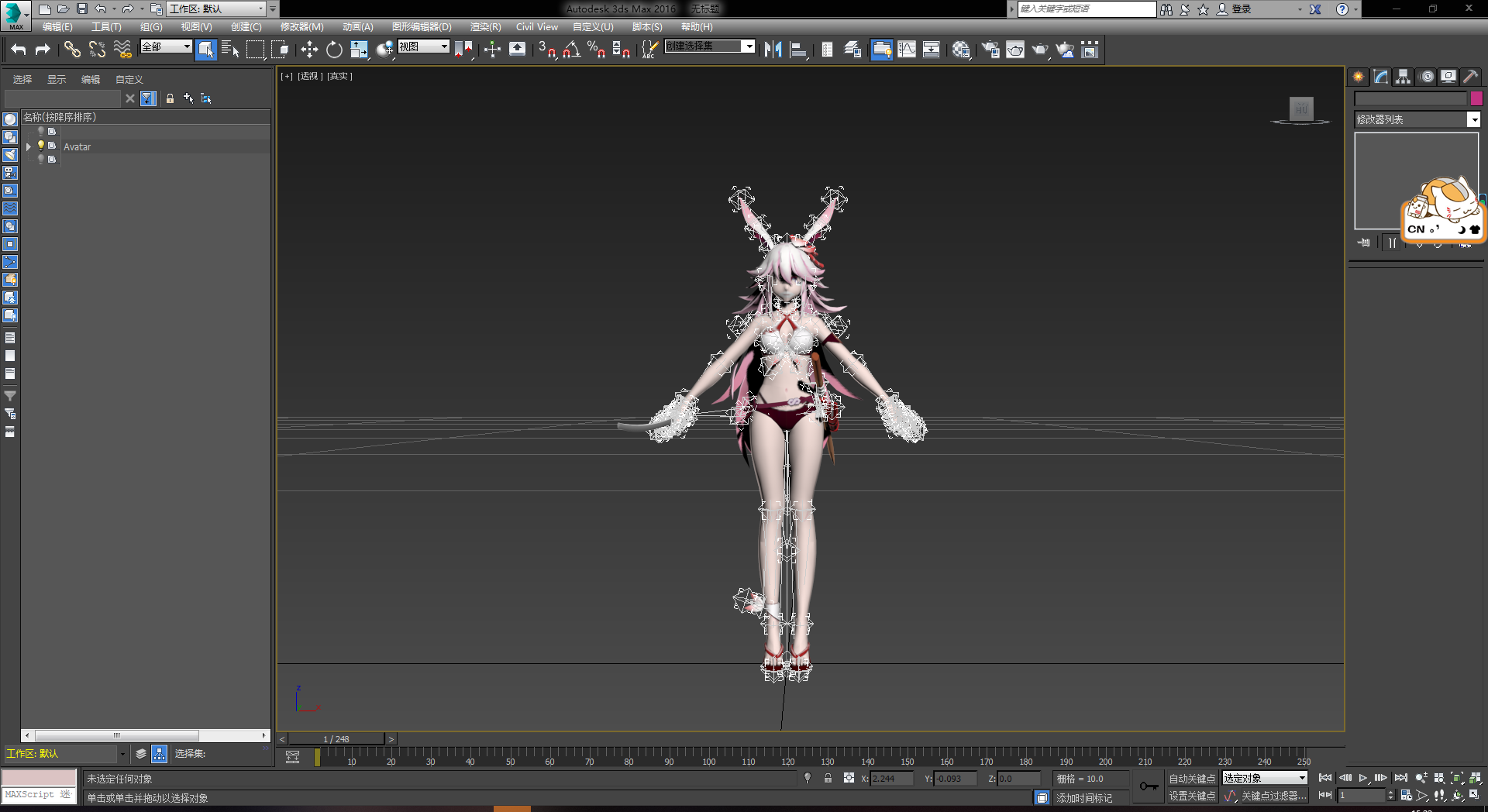Open the 全部 selection filter dropdown

[166, 47]
